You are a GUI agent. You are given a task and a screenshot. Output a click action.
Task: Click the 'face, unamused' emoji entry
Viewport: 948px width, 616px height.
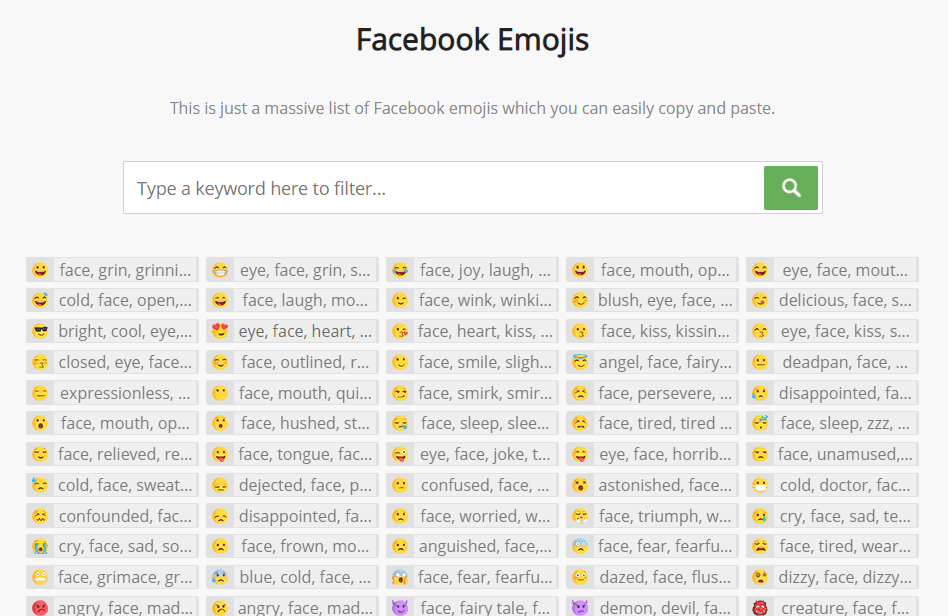pos(833,454)
